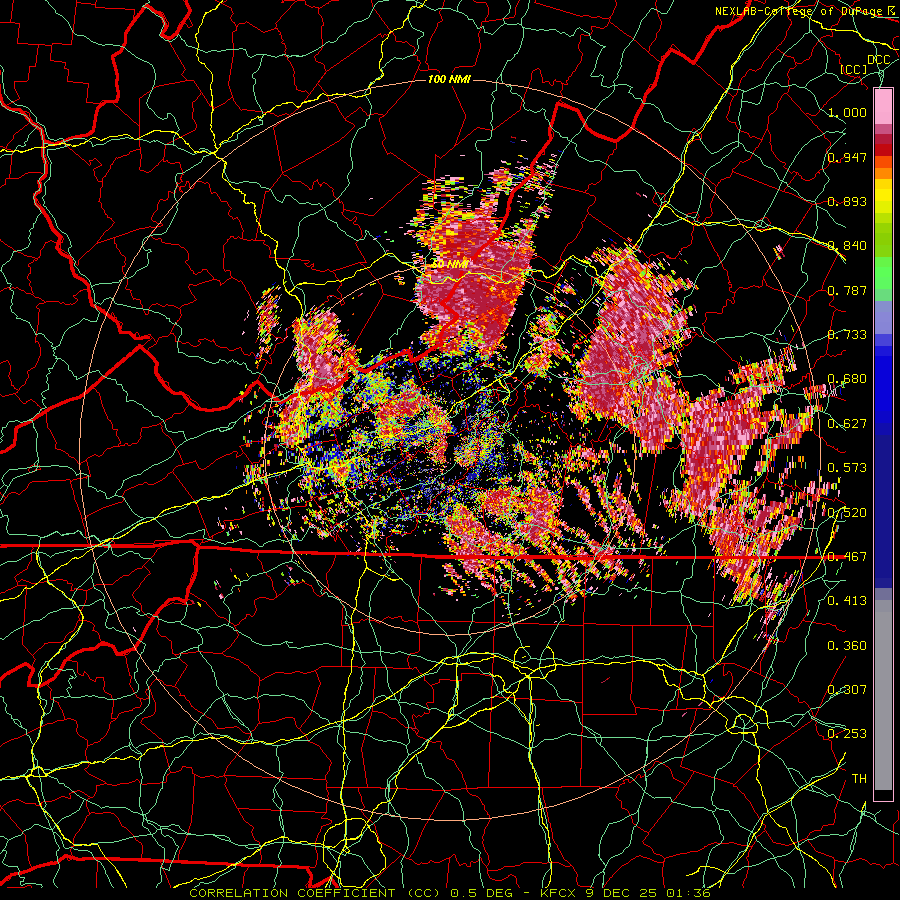Pick the light pink segment atop the color bar
The height and width of the screenshot is (900, 900).
tap(883, 107)
